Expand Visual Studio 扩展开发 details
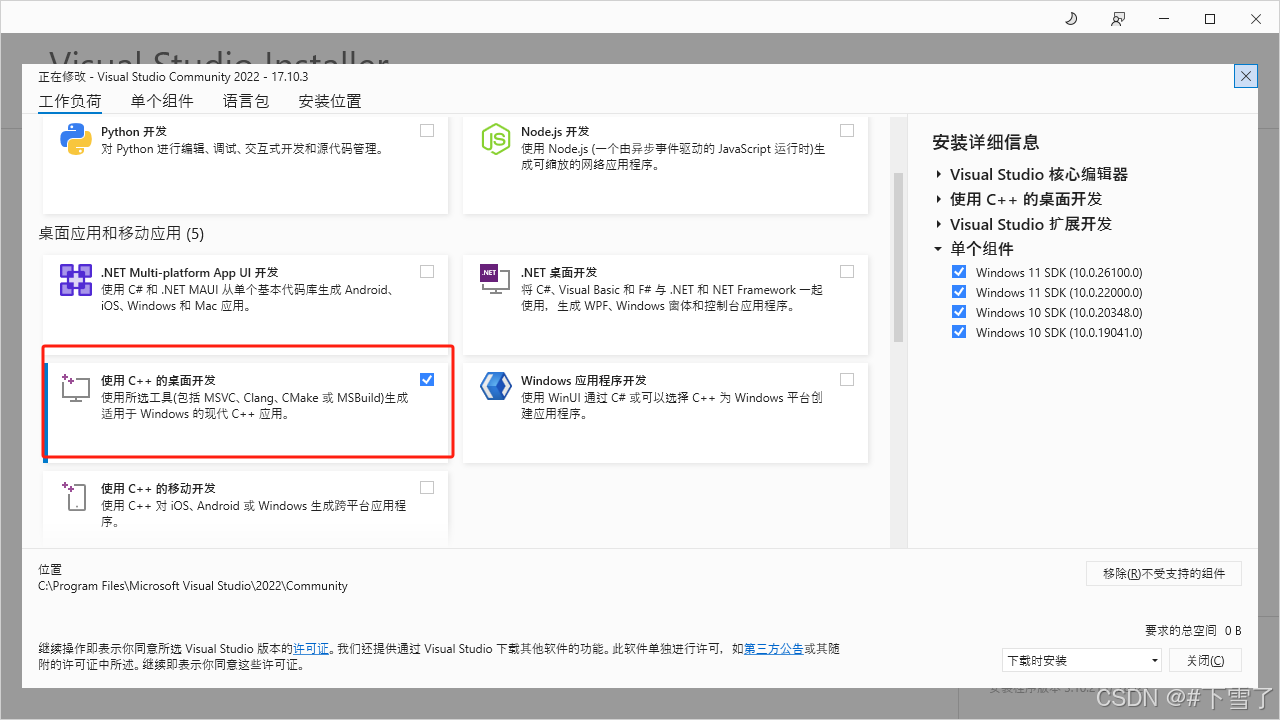The image size is (1280, 720). (x=939, y=224)
